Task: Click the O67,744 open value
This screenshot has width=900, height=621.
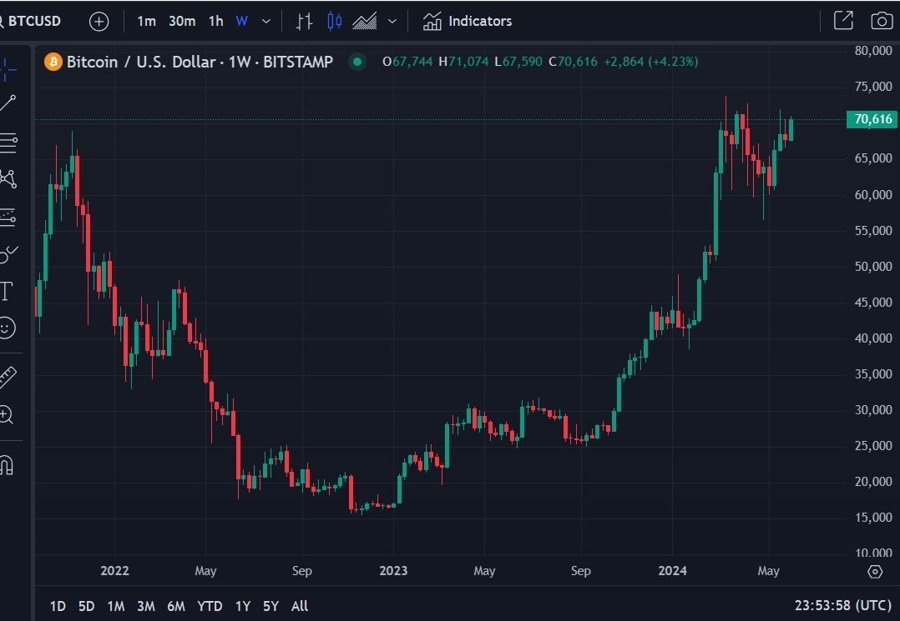Action: coord(408,61)
